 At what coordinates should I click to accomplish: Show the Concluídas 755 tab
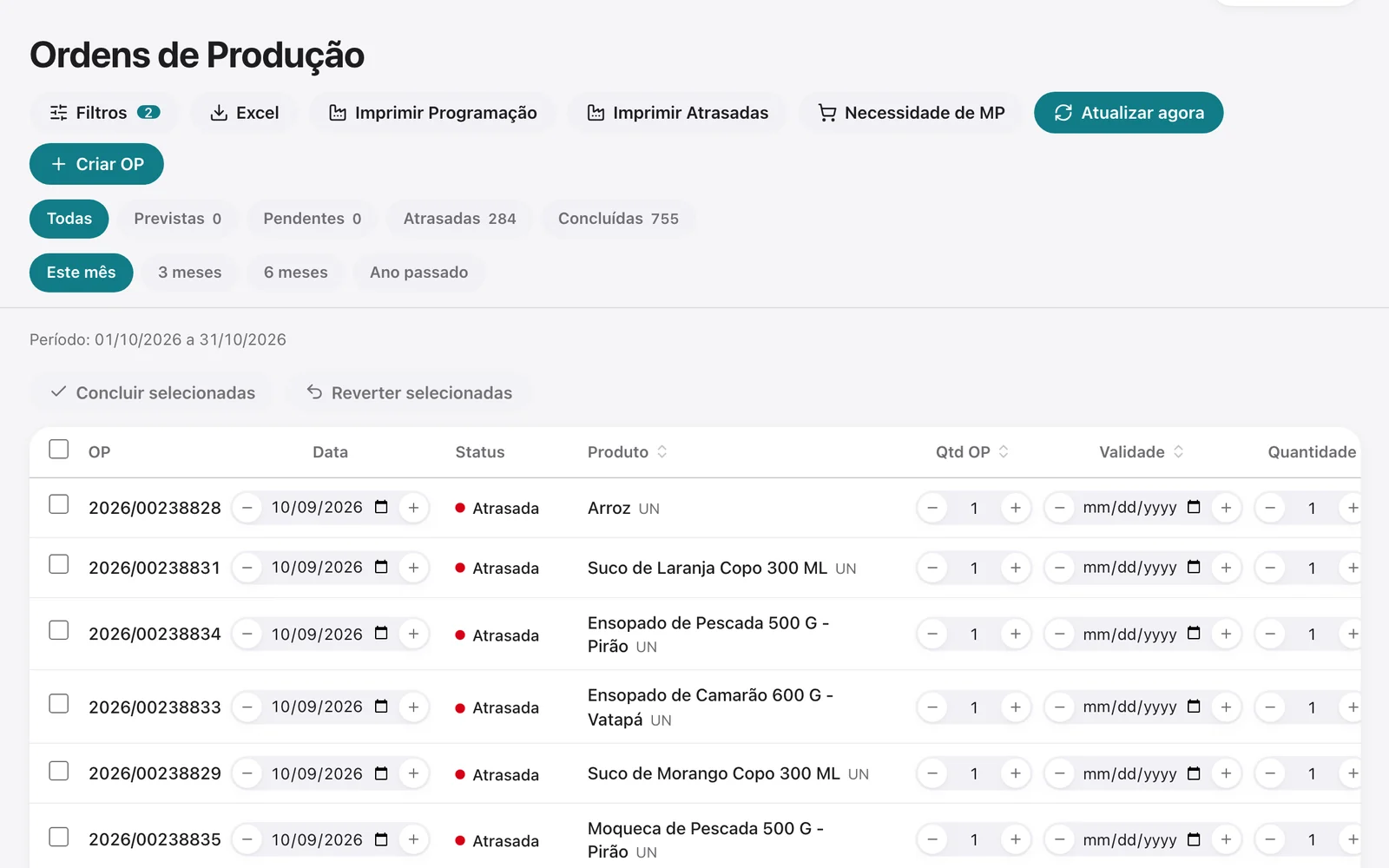pos(618,219)
